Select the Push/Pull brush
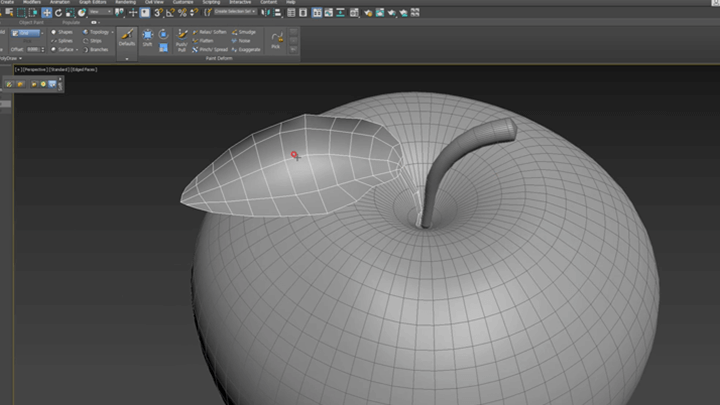Image resolution: width=720 pixels, height=405 pixels. [x=182, y=40]
